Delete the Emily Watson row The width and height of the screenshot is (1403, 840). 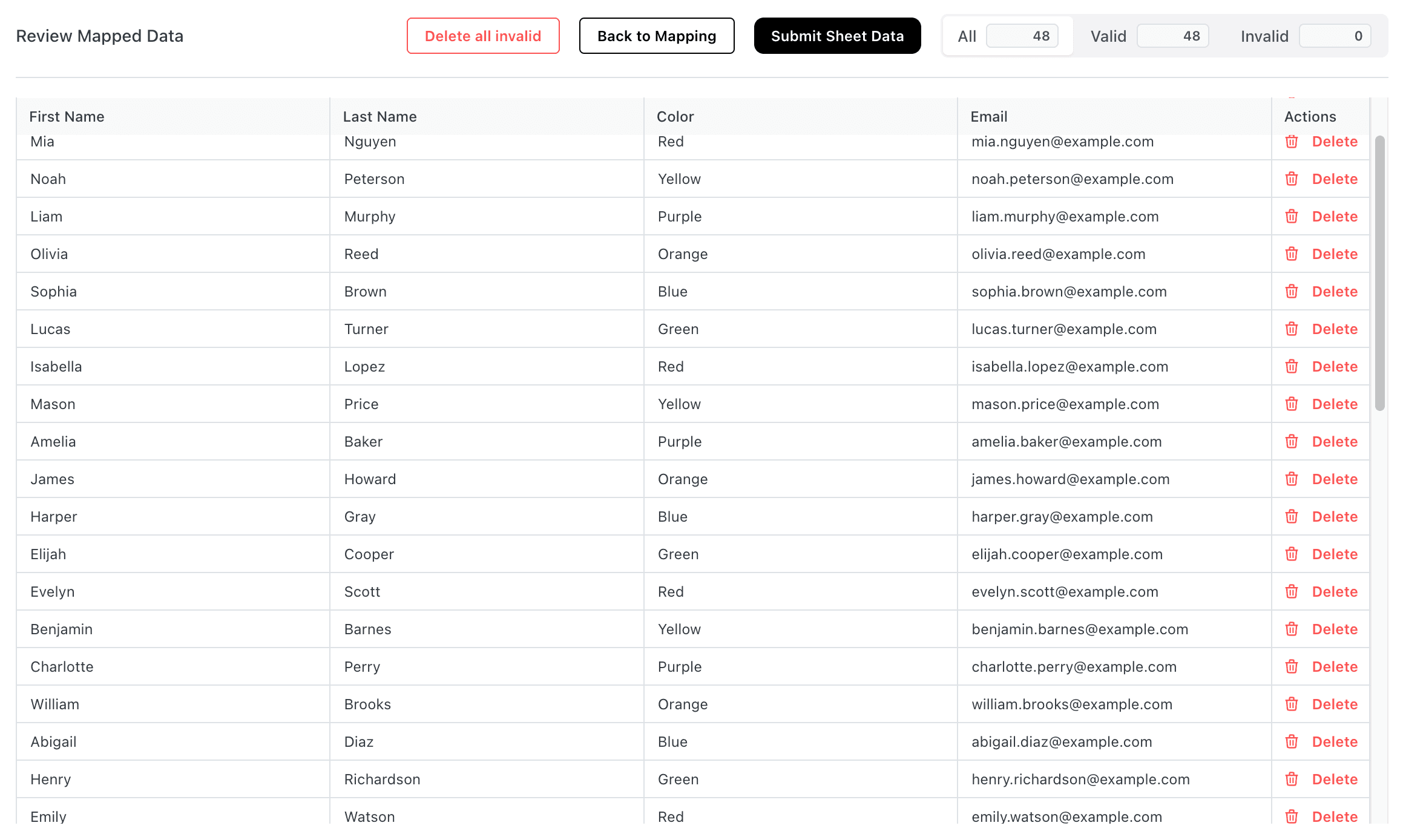(1335, 816)
